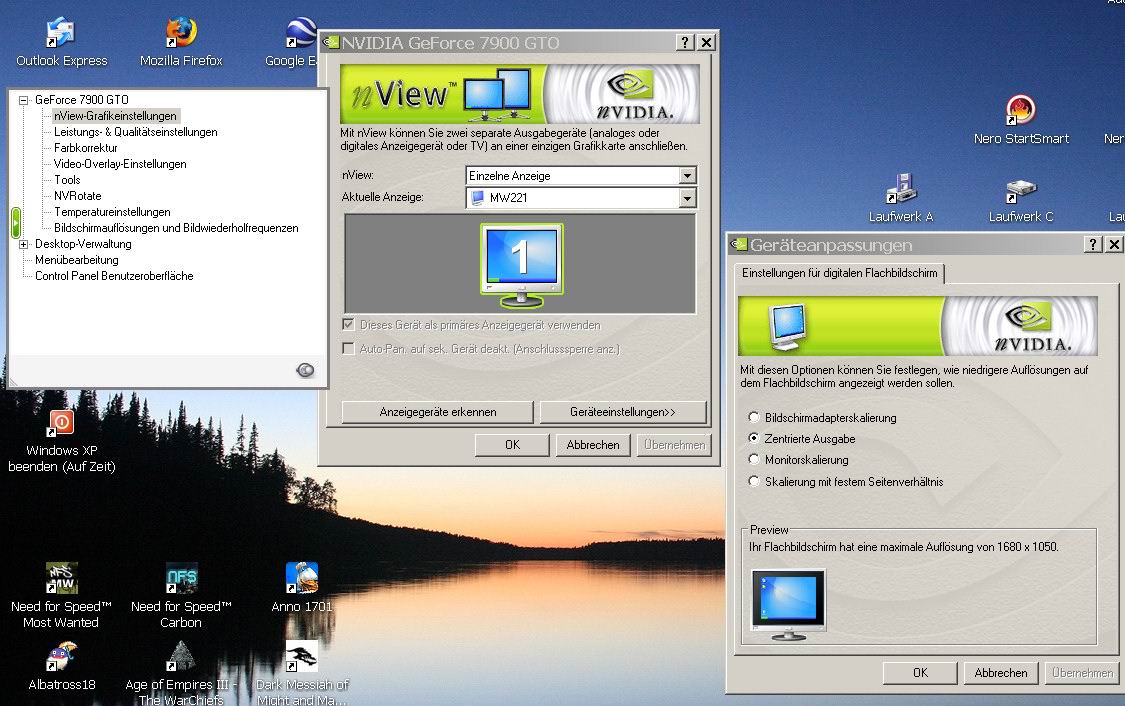Select NVRotate in the settings tree
The width and height of the screenshot is (1125, 706).
(x=77, y=196)
